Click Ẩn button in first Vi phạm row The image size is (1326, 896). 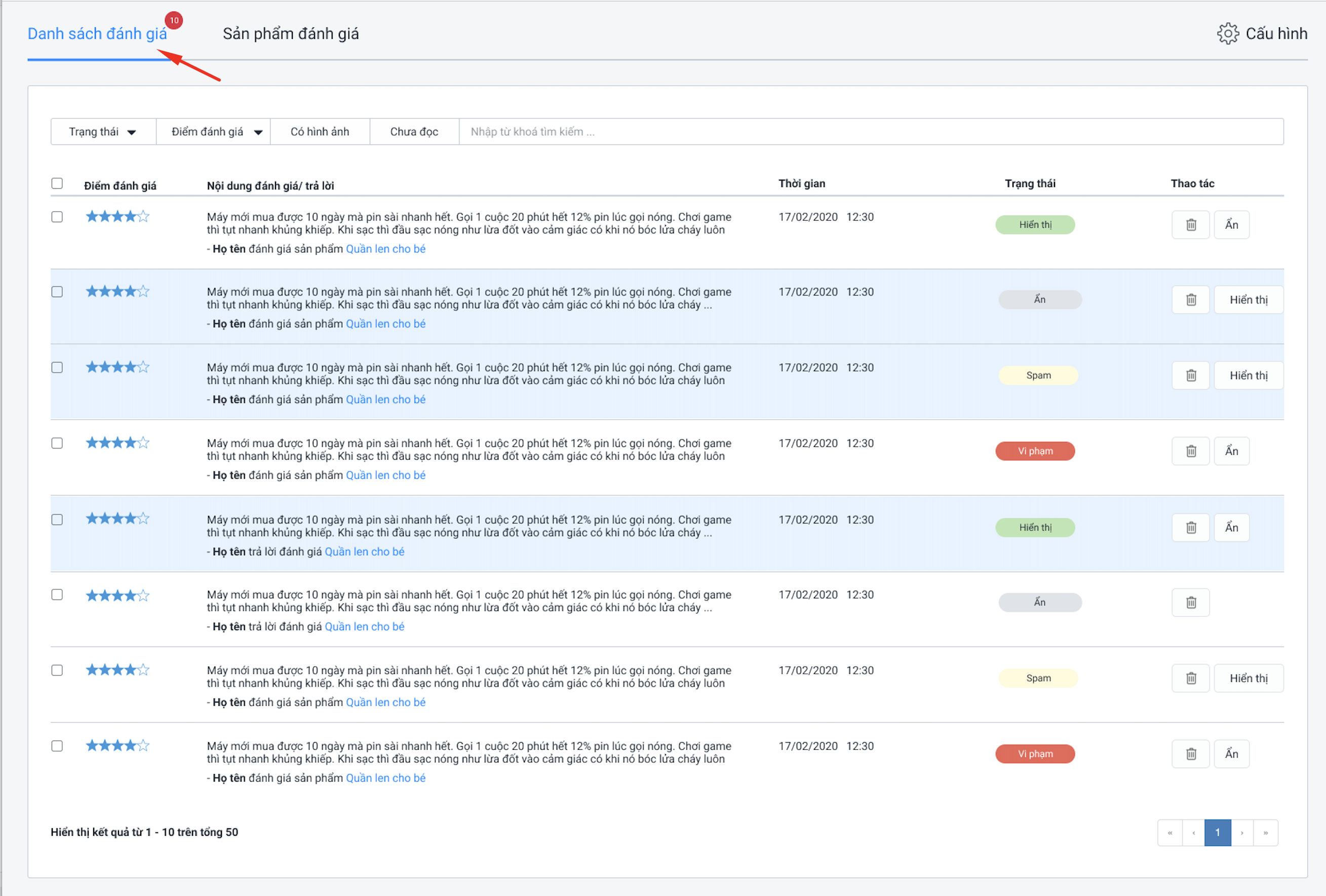(1231, 451)
